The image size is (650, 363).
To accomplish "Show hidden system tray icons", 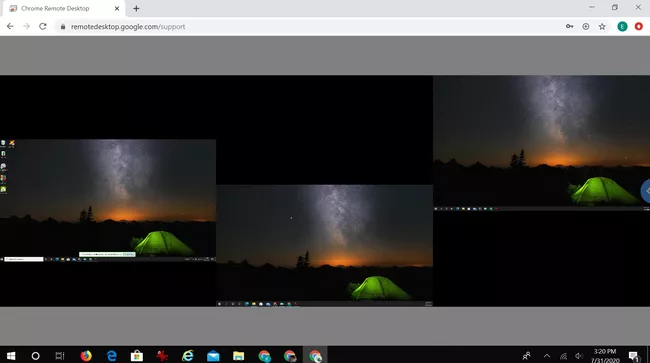I will tap(547, 356).
